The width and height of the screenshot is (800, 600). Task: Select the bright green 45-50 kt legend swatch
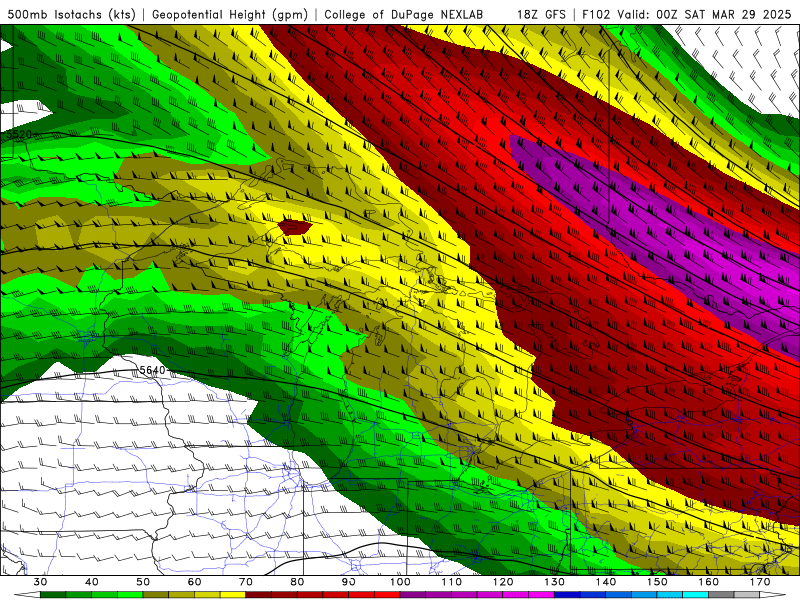(130, 595)
